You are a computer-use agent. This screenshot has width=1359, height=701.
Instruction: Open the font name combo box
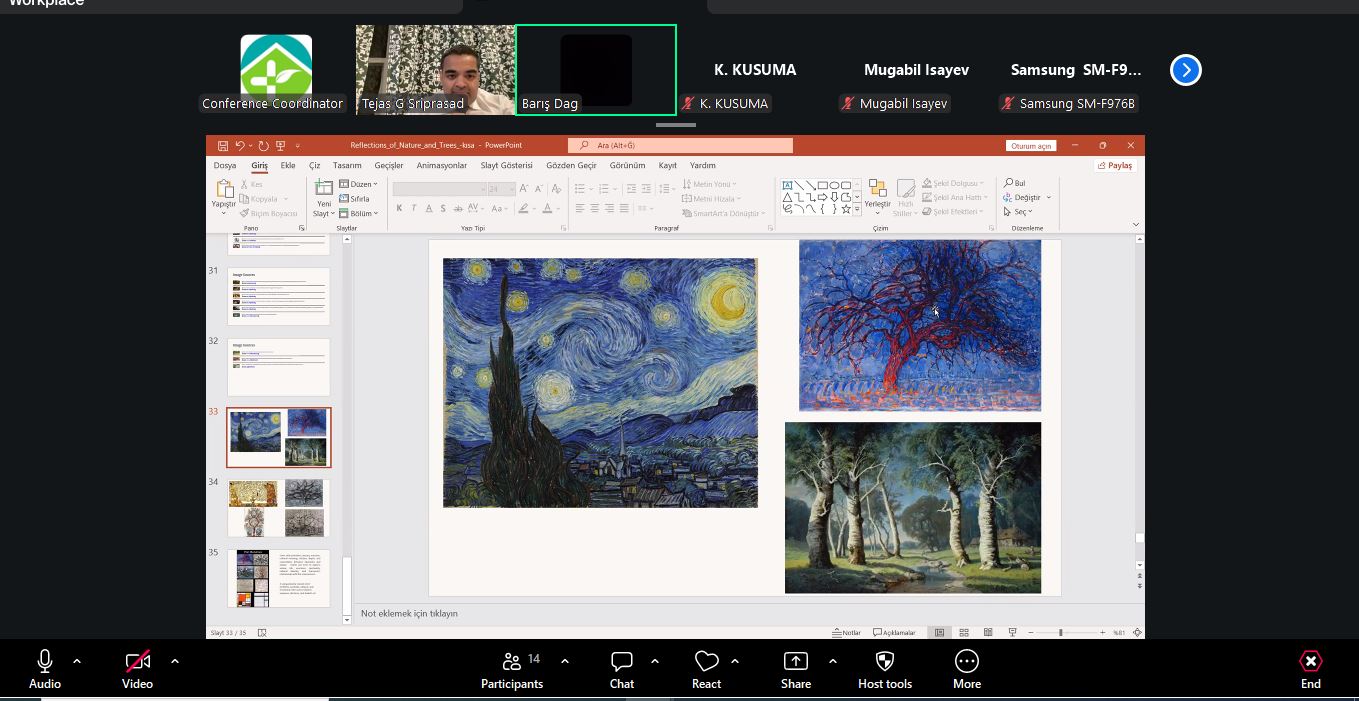(440, 189)
